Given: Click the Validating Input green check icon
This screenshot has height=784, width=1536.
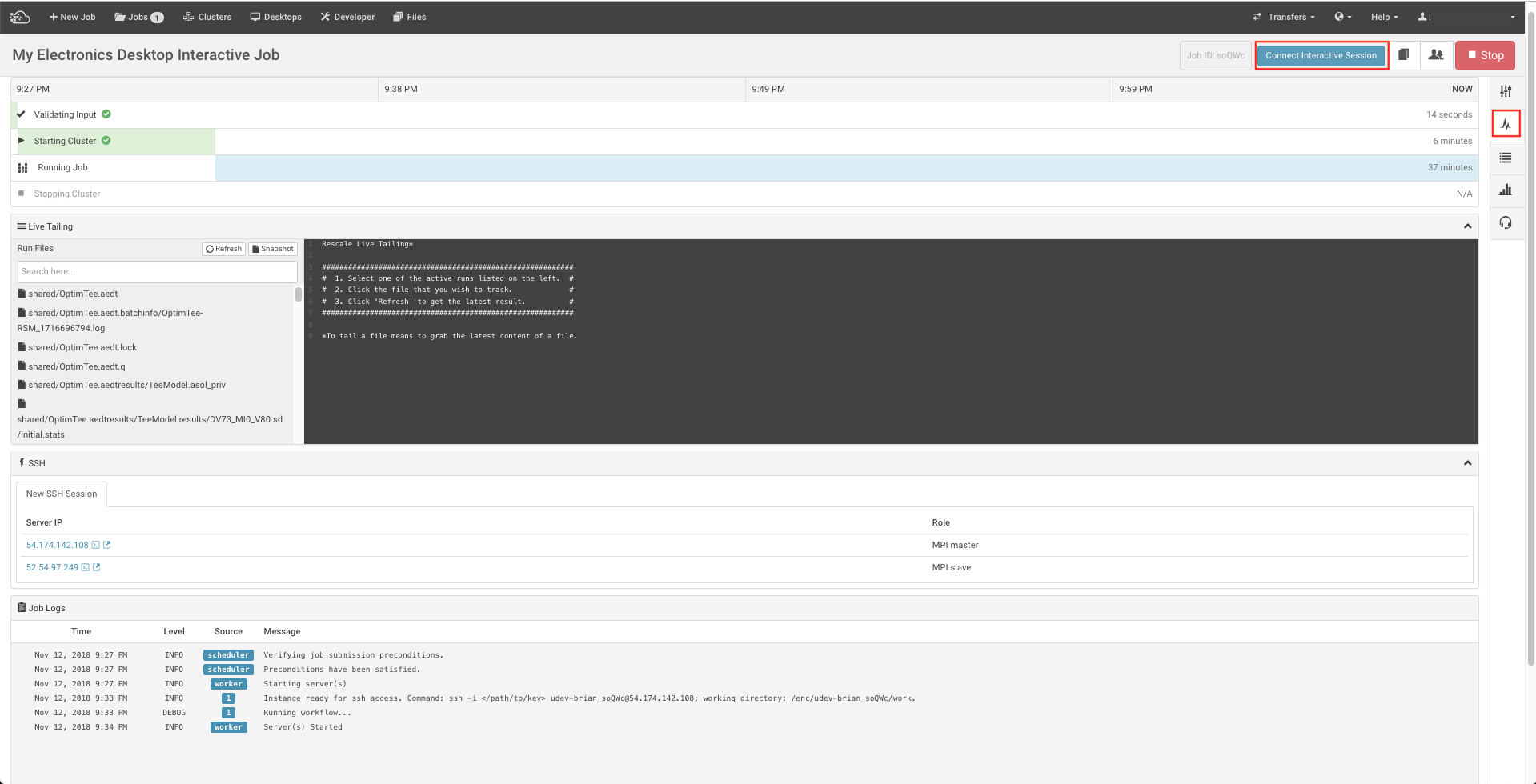Looking at the screenshot, I should coord(106,114).
